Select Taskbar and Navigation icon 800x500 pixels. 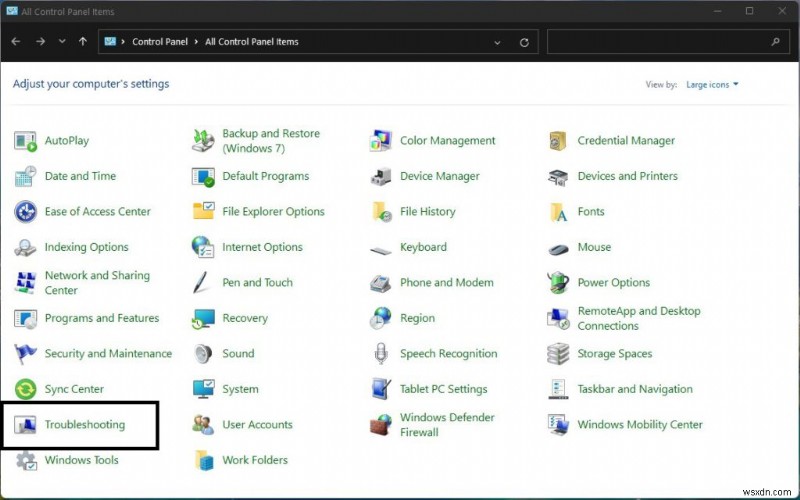558,389
